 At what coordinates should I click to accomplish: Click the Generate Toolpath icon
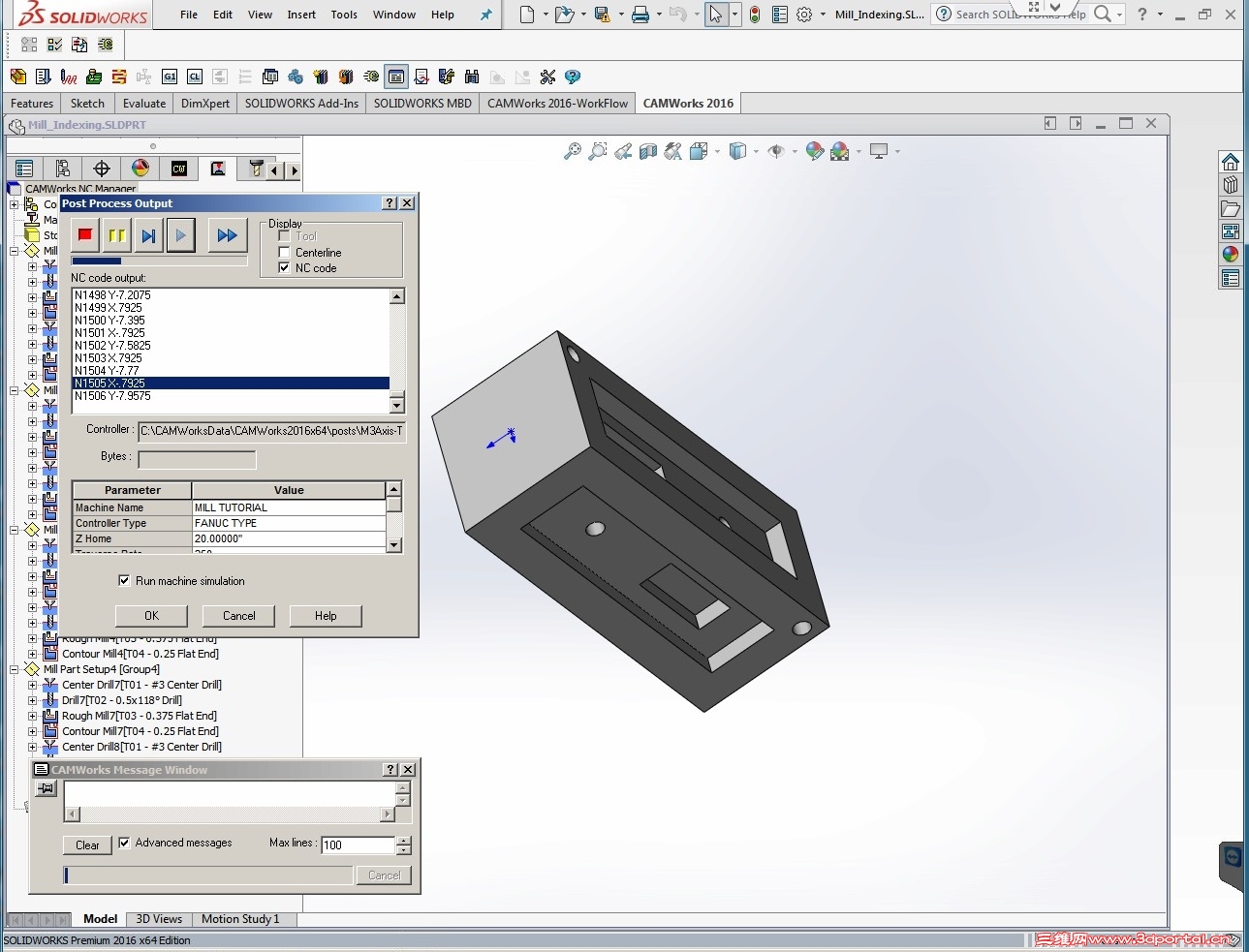tap(69, 77)
